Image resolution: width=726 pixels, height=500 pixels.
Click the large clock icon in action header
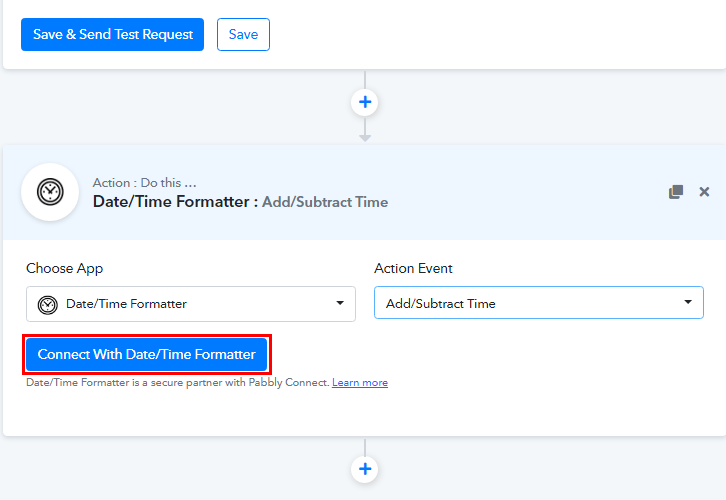tap(50, 192)
